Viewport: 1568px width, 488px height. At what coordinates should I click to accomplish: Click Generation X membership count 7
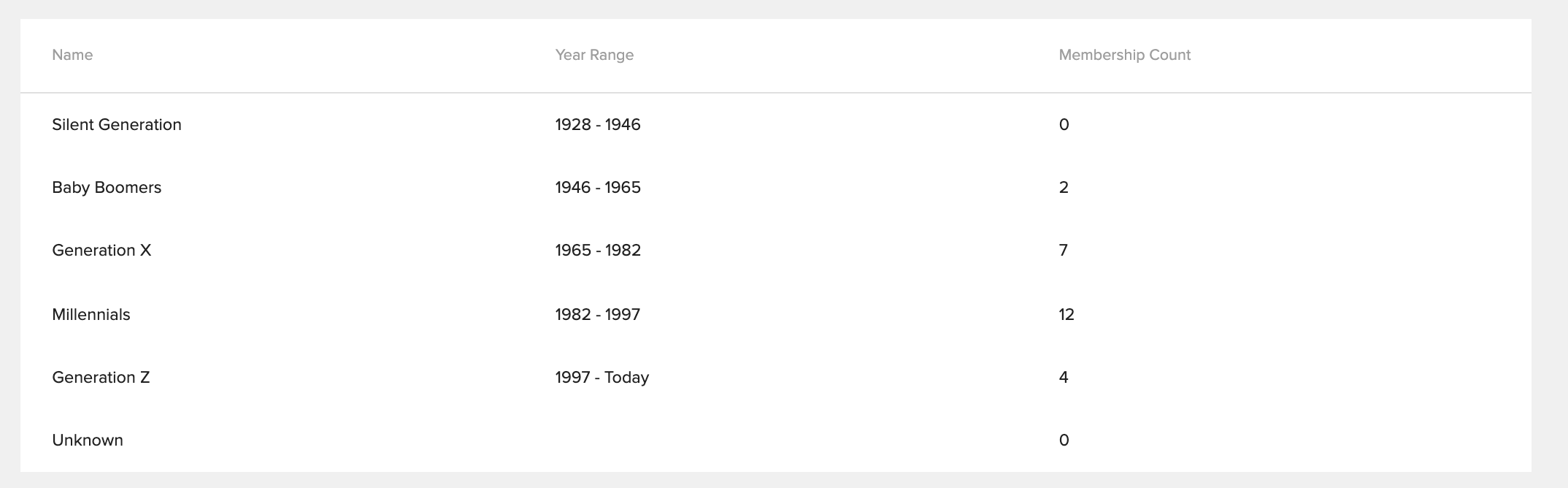pyautogui.click(x=1064, y=251)
